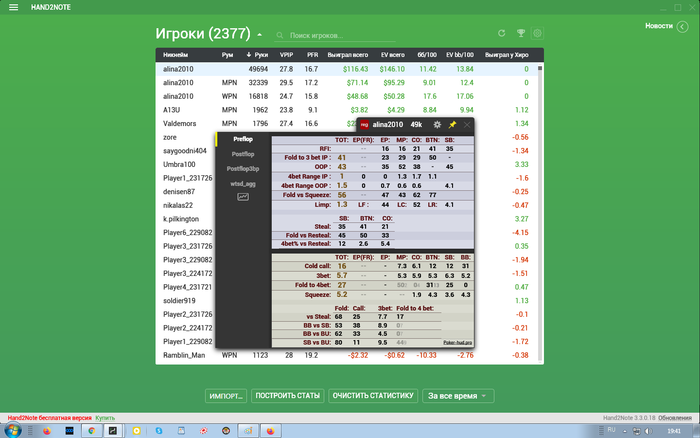Expand the Новости panel arrow
The width and height of the screenshot is (700, 438).
682,27
